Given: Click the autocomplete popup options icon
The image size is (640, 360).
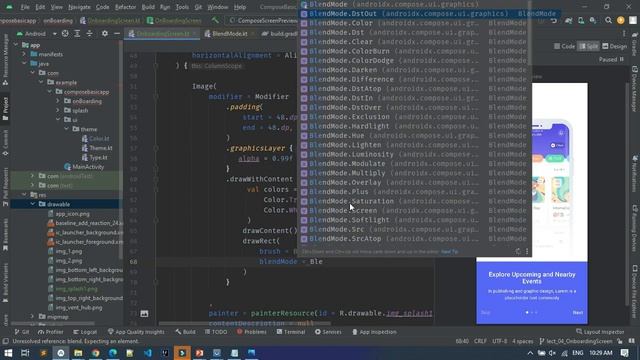Looking at the screenshot, I should [x=527, y=251].
